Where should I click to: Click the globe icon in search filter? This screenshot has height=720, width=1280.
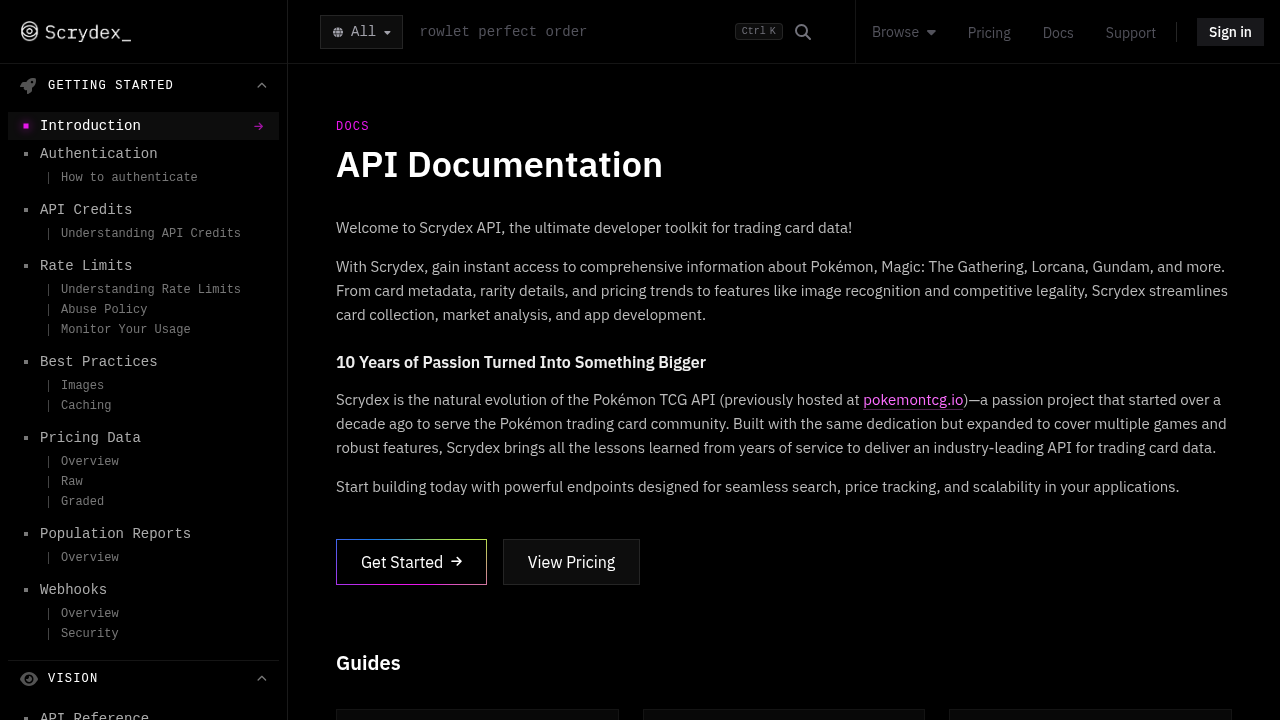coord(338,32)
